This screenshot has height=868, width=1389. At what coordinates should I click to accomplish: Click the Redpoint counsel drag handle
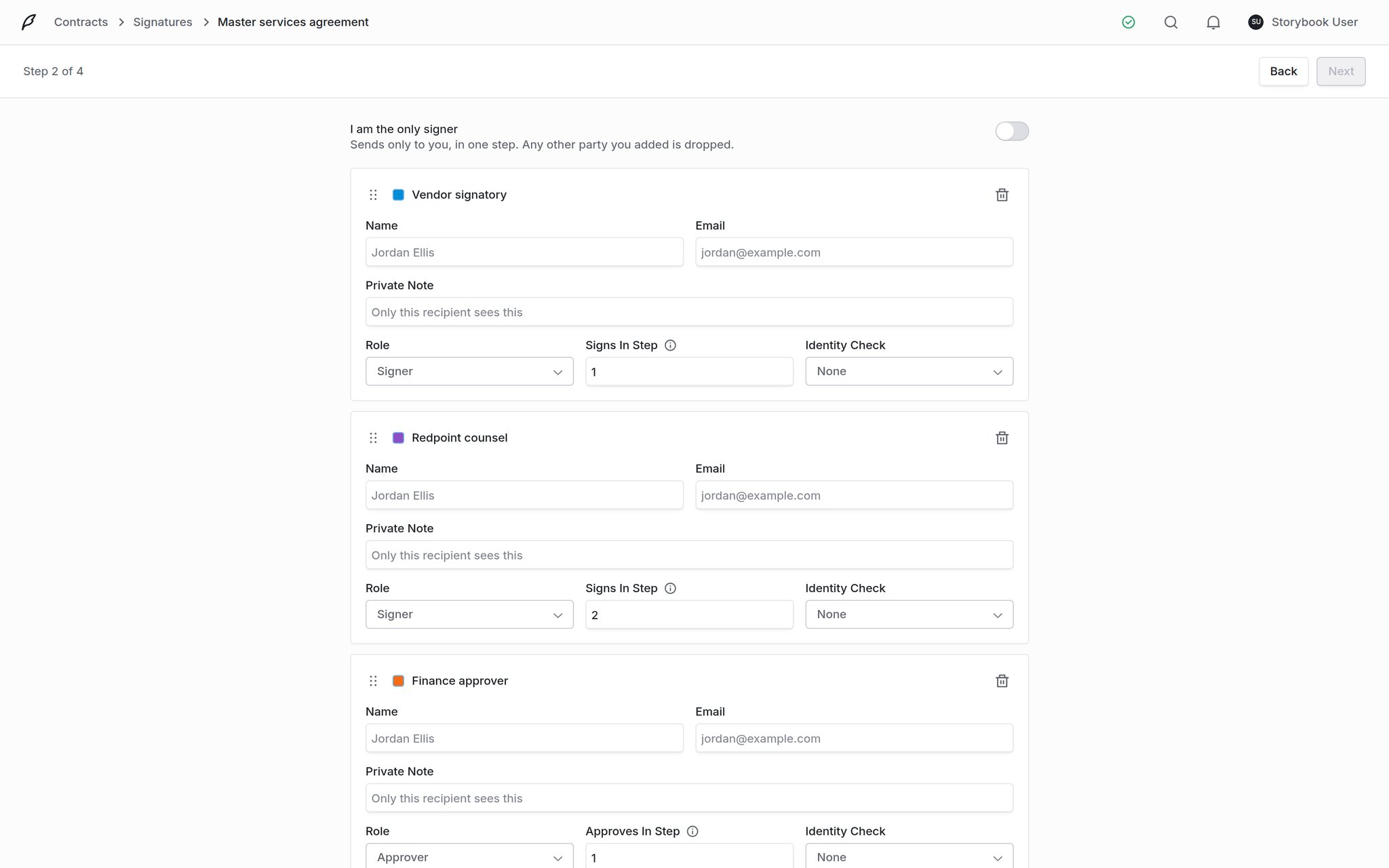click(373, 437)
